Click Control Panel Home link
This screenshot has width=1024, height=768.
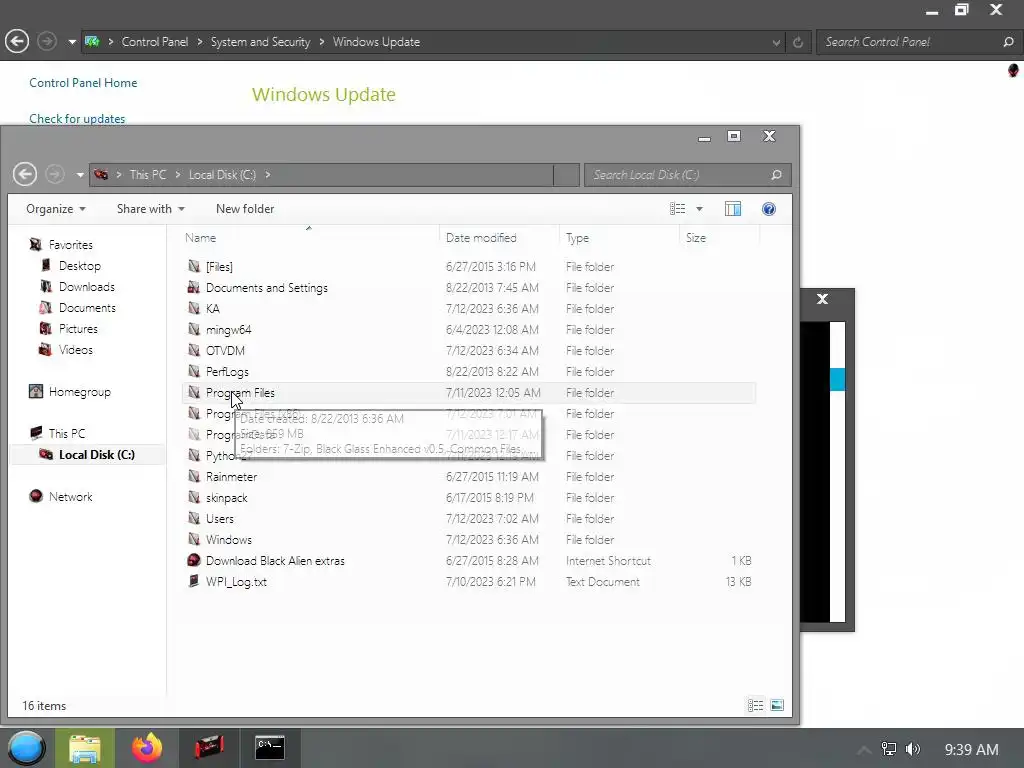(83, 83)
